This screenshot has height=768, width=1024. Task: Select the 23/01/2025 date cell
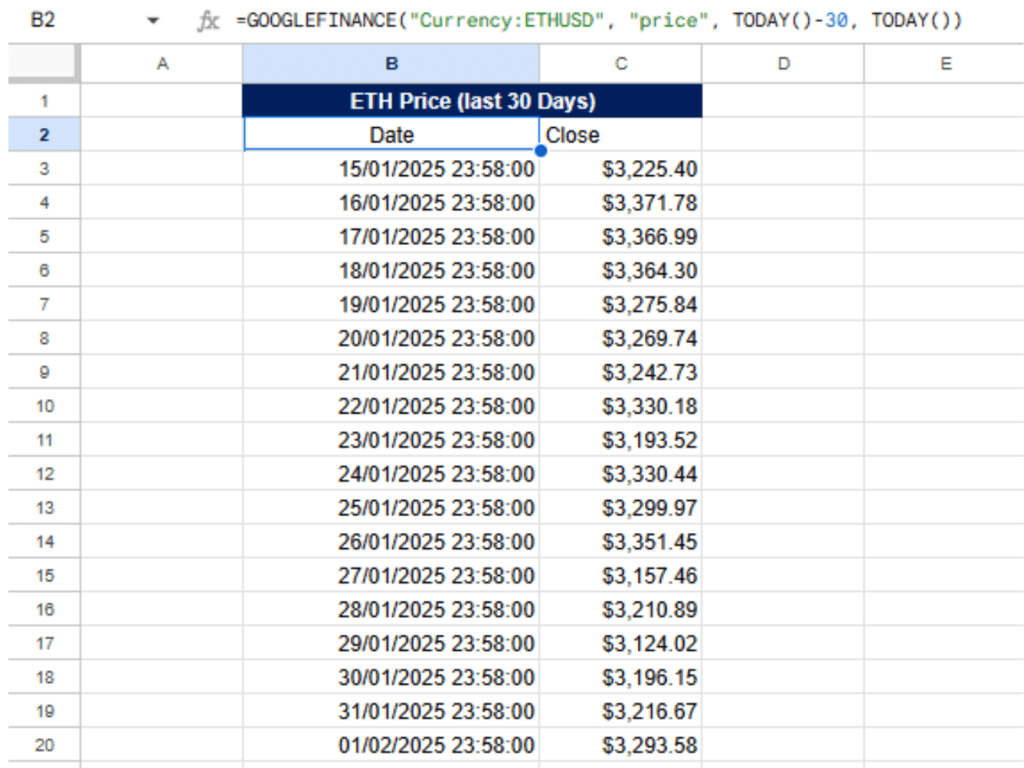(x=391, y=440)
